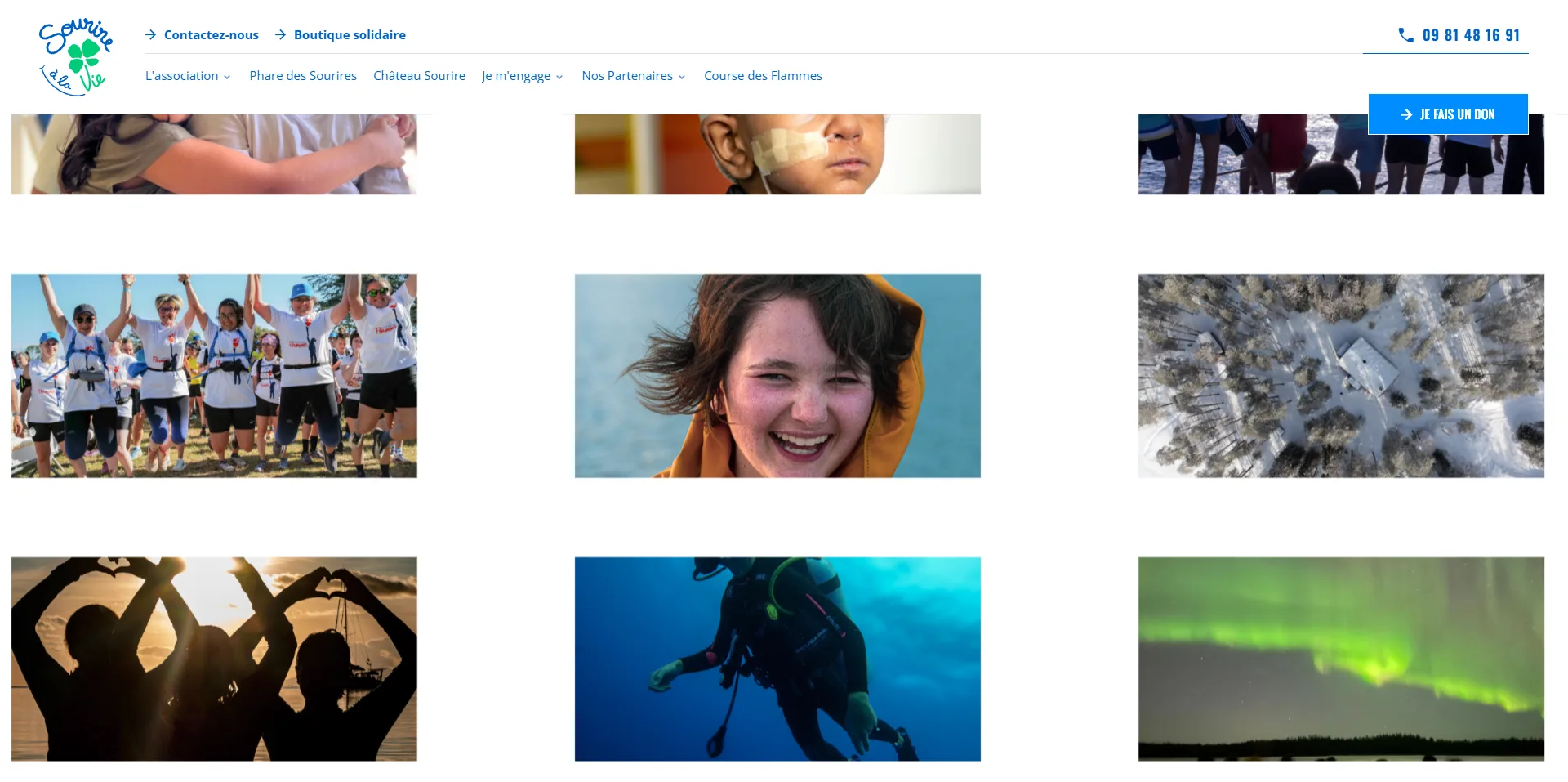Open the sunset silhouette heart-hands photo
The width and height of the screenshot is (1568, 782).
click(214, 659)
